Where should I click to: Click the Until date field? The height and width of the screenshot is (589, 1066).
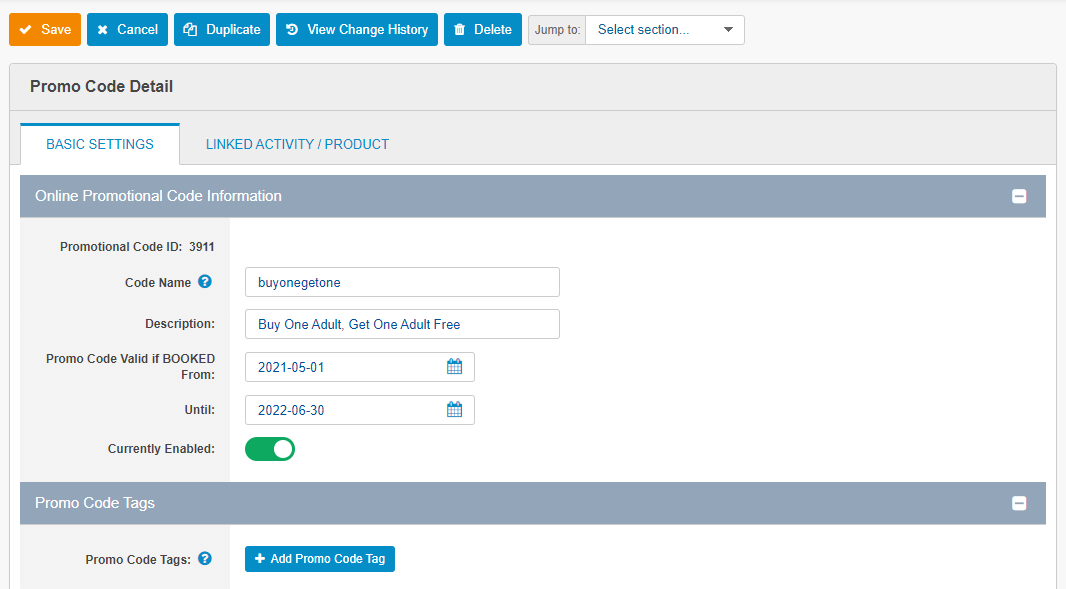pos(360,410)
